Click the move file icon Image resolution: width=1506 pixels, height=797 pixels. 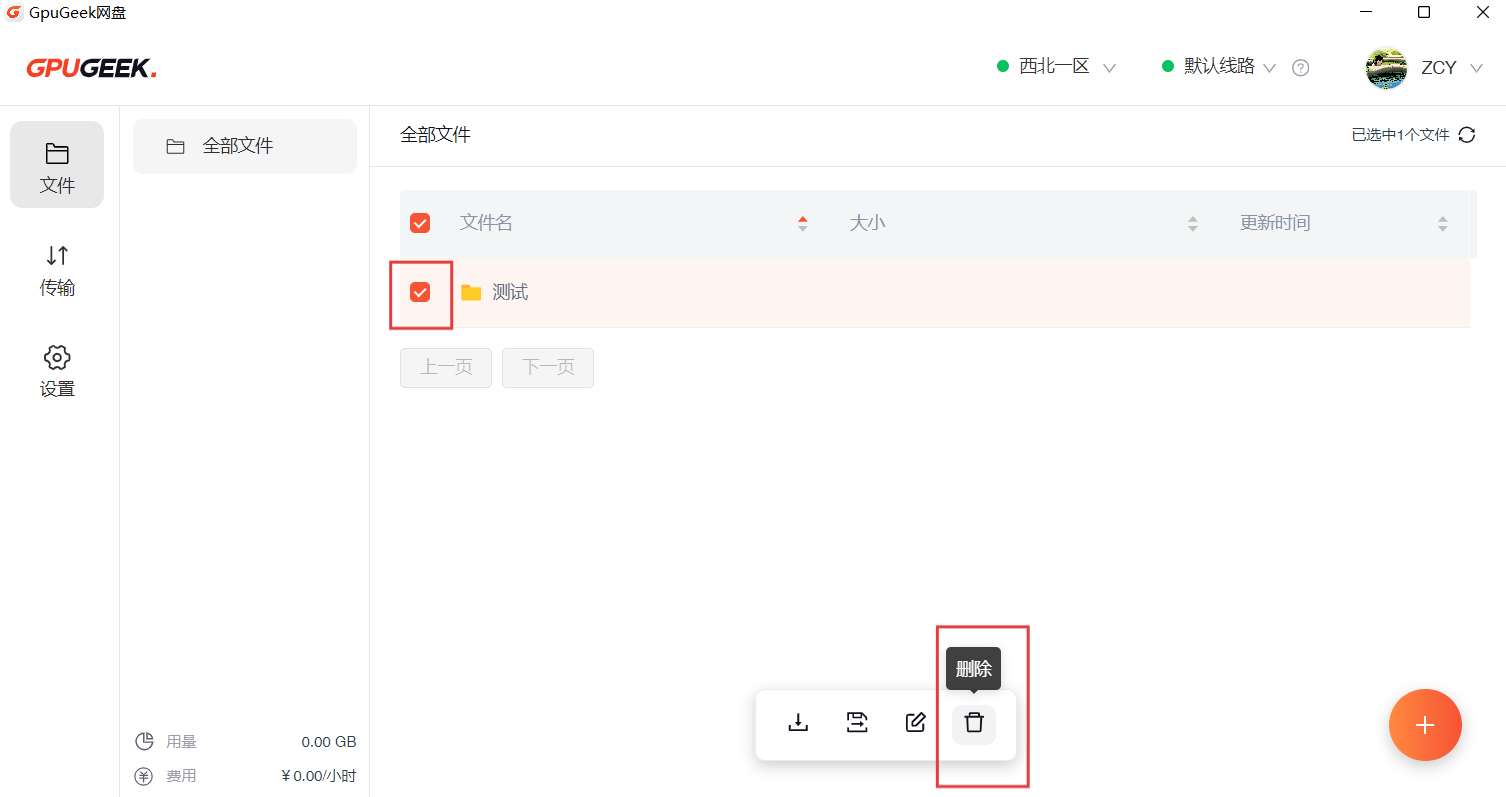pos(857,723)
